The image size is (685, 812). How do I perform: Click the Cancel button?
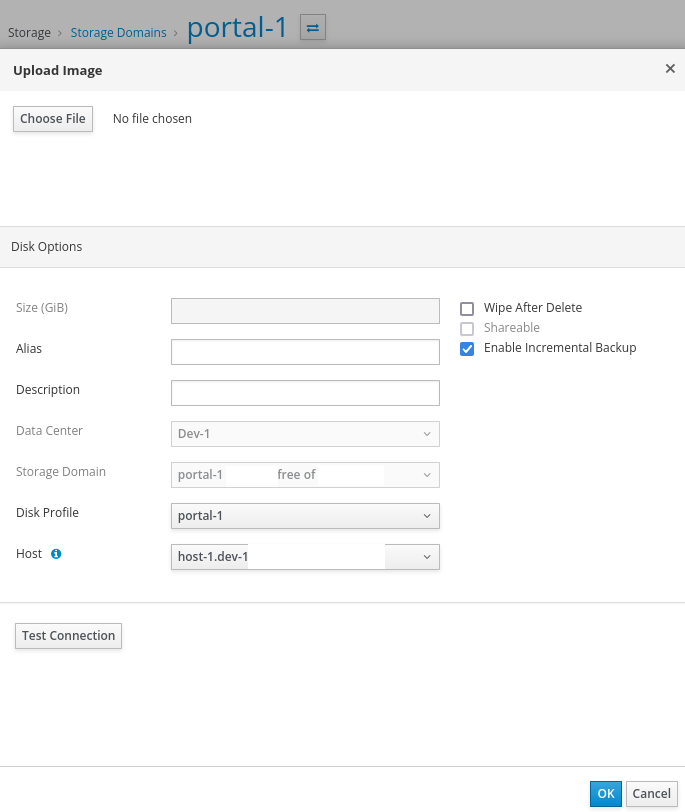point(652,794)
